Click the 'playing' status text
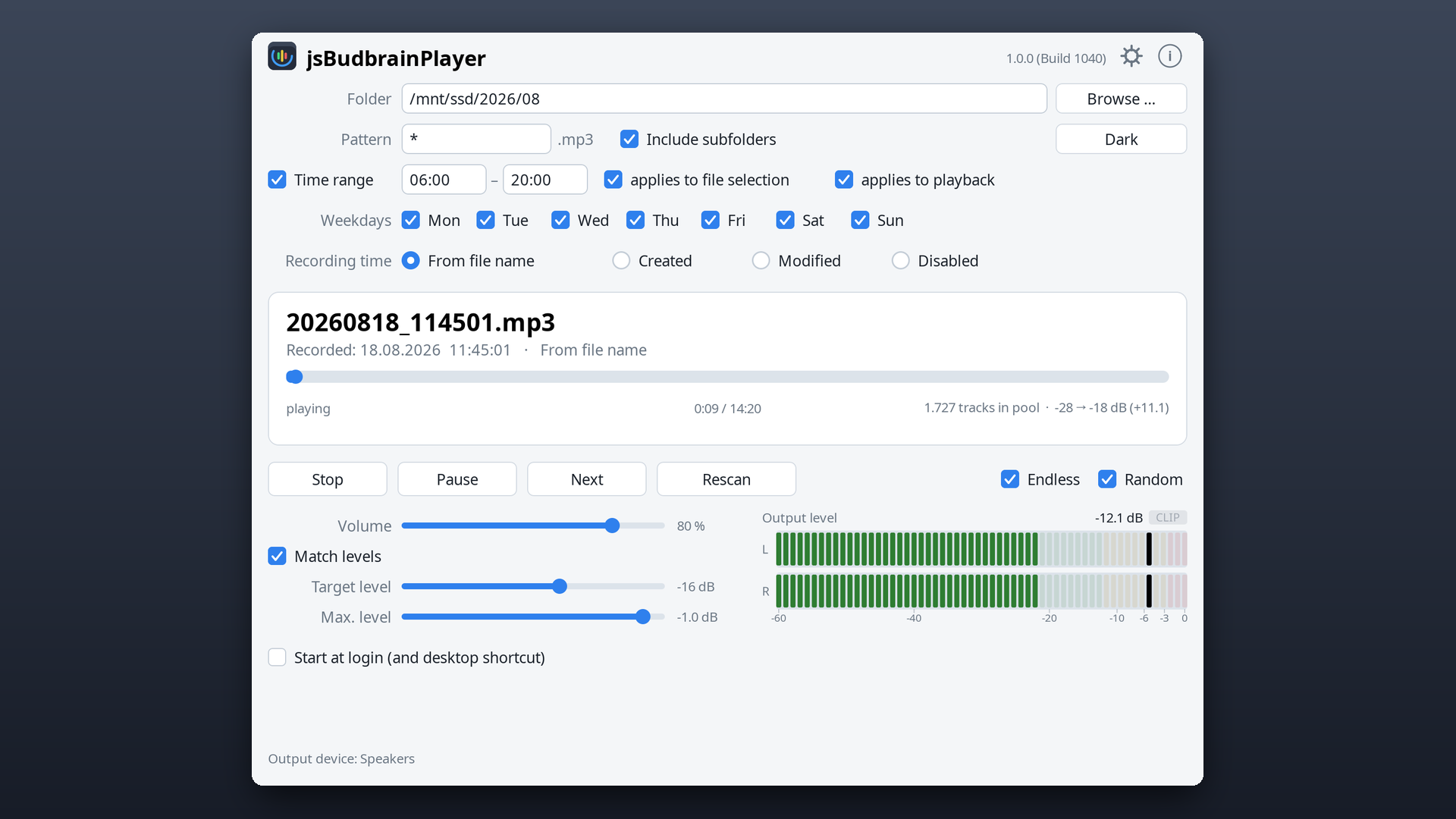Image resolution: width=1456 pixels, height=819 pixels. [308, 409]
